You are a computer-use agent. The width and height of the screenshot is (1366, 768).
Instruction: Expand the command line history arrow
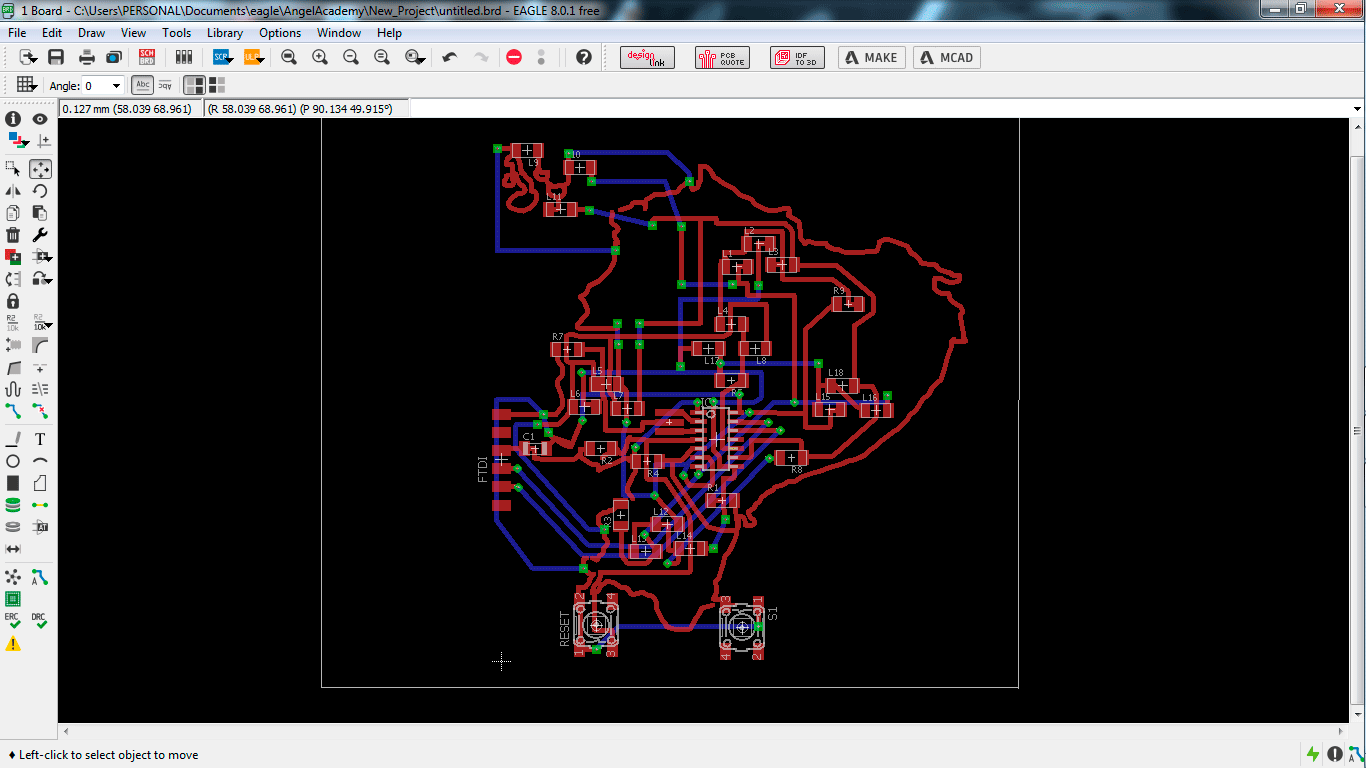[1357, 108]
